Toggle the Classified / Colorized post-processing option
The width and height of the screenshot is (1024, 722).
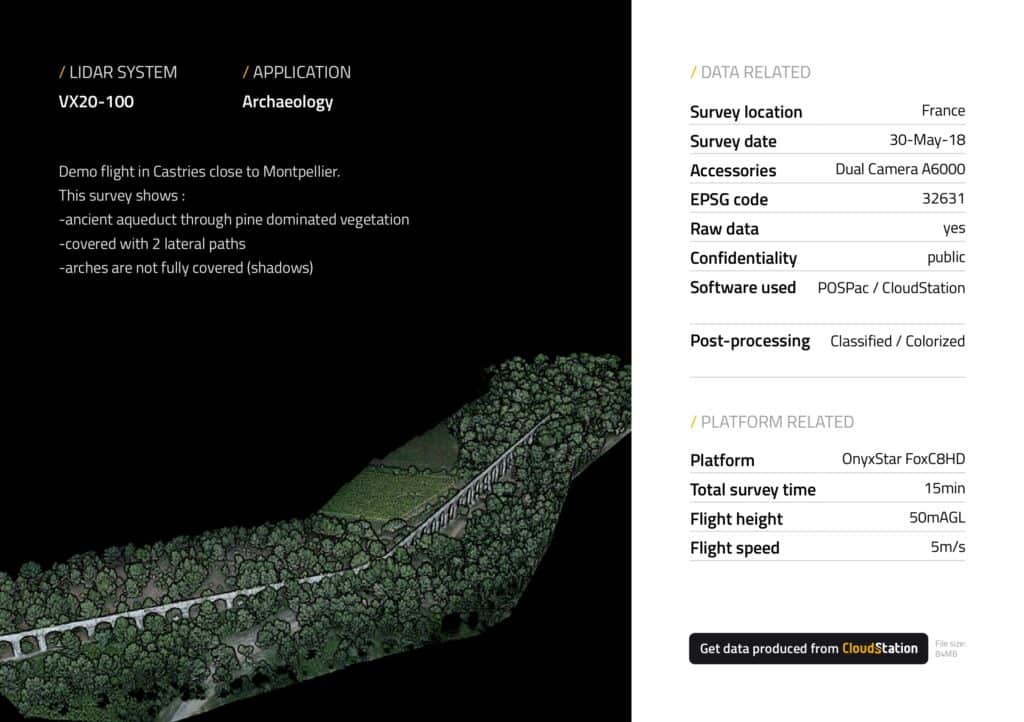(896, 341)
